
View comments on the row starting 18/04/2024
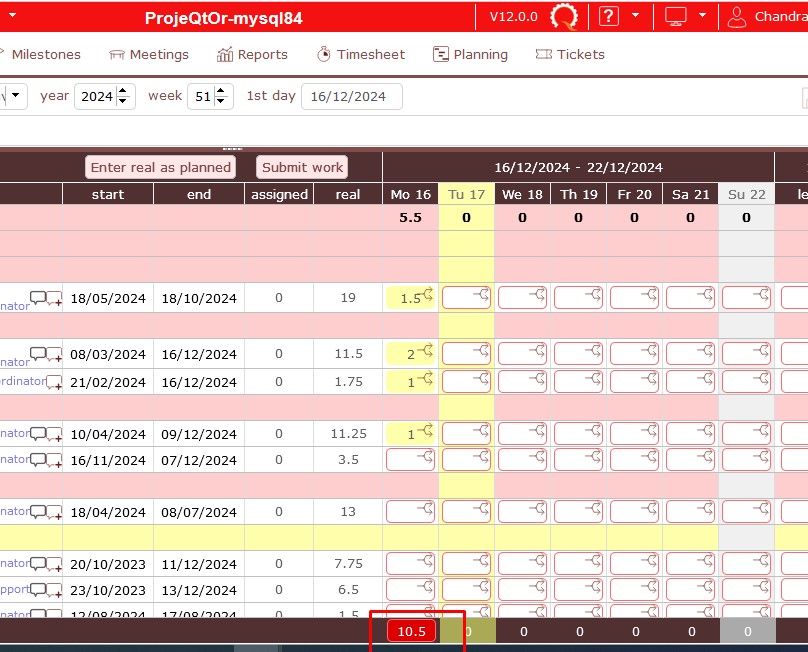(x=40, y=511)
